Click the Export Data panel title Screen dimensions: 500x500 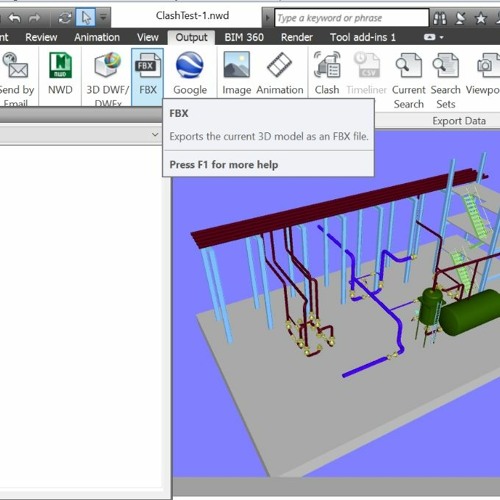click(x=459, y=121)
